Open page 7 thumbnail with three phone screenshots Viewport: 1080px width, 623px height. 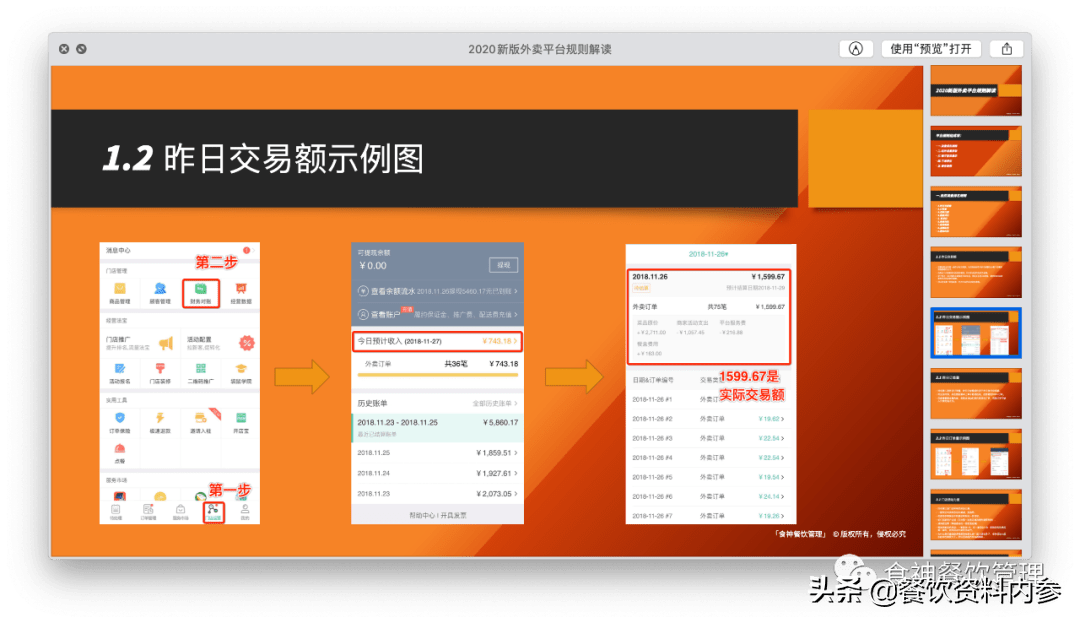pos(975,454)
